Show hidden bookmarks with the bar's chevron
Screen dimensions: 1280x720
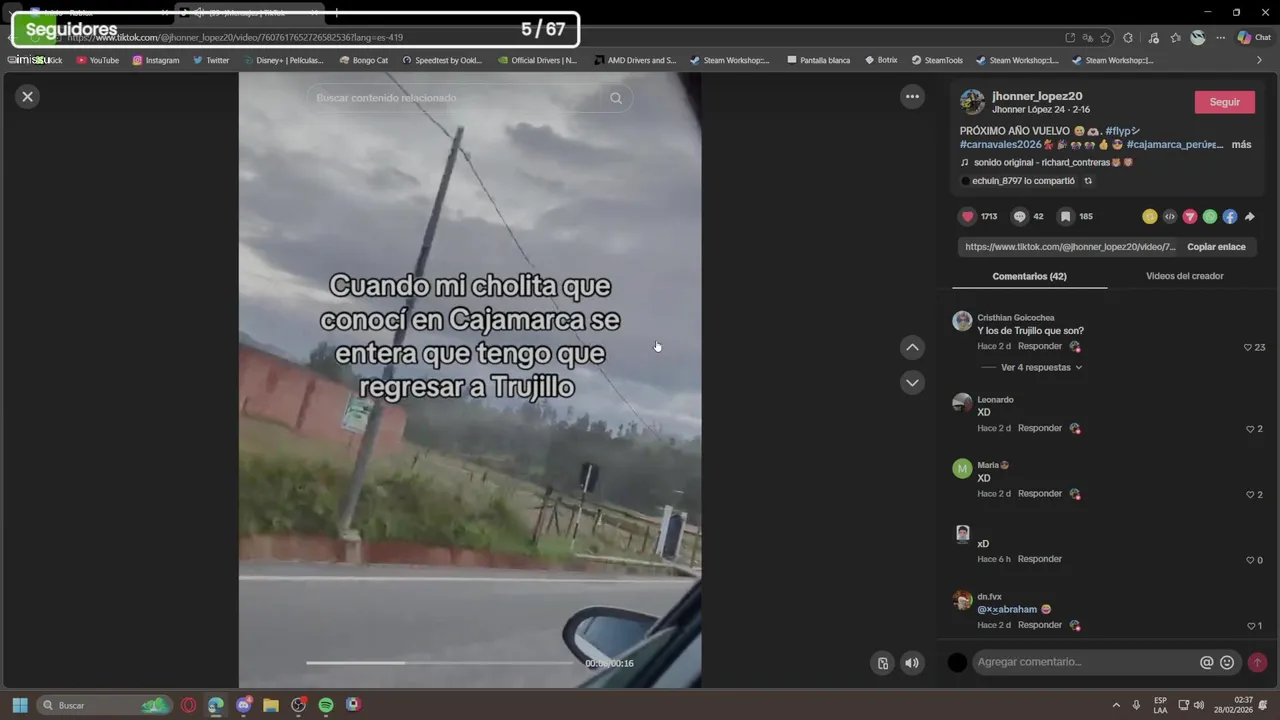tap(1259, 60)
